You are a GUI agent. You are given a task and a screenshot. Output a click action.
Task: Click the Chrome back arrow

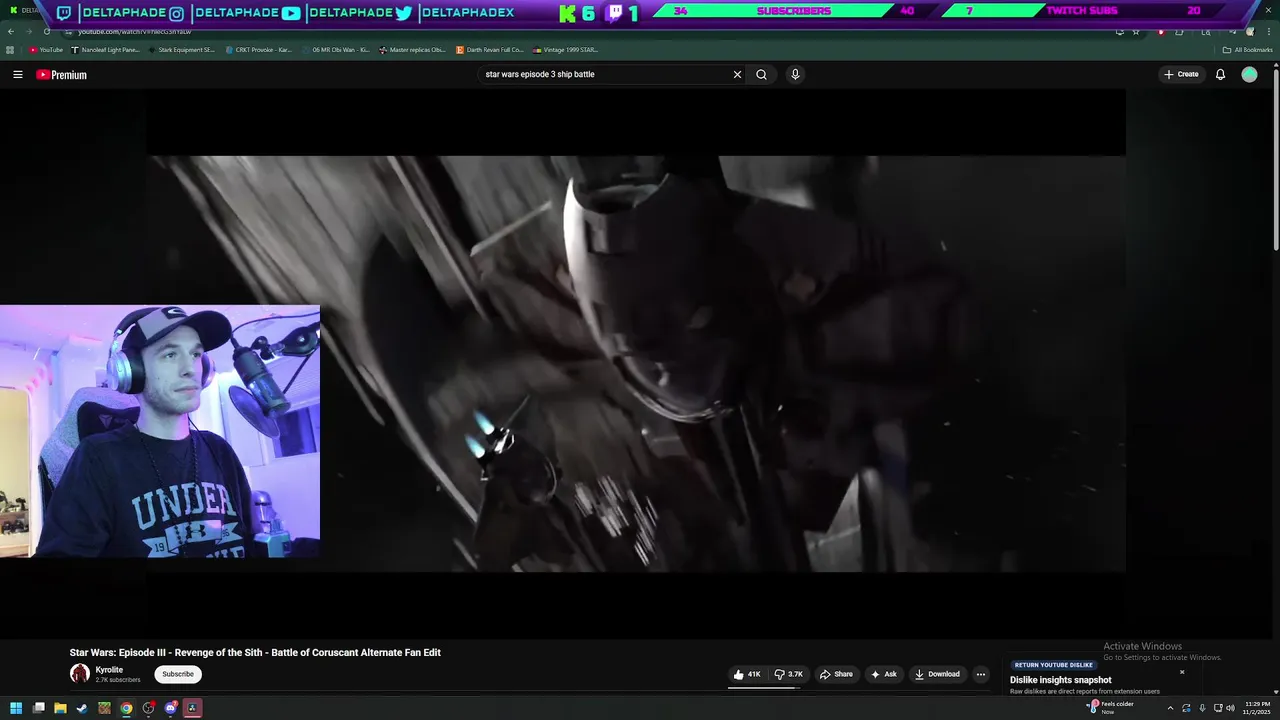pyautogui.click(x=11, y=31)
